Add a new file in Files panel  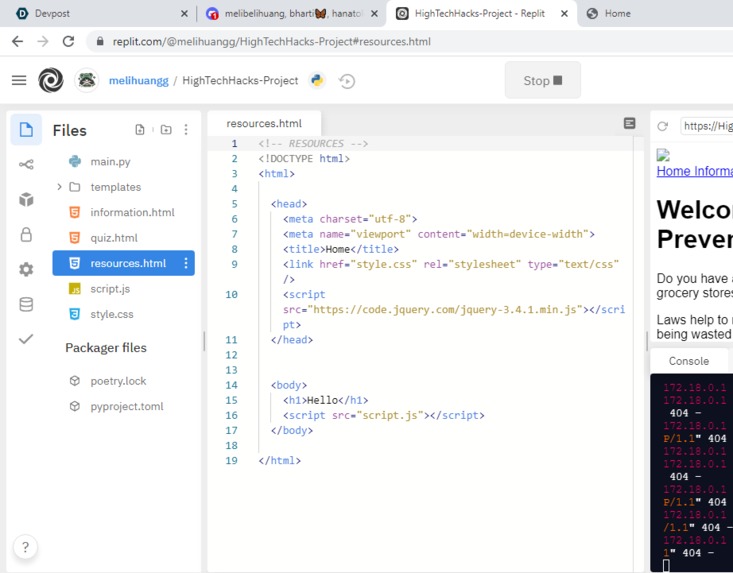pyautogui.click(x=140, y=129)
